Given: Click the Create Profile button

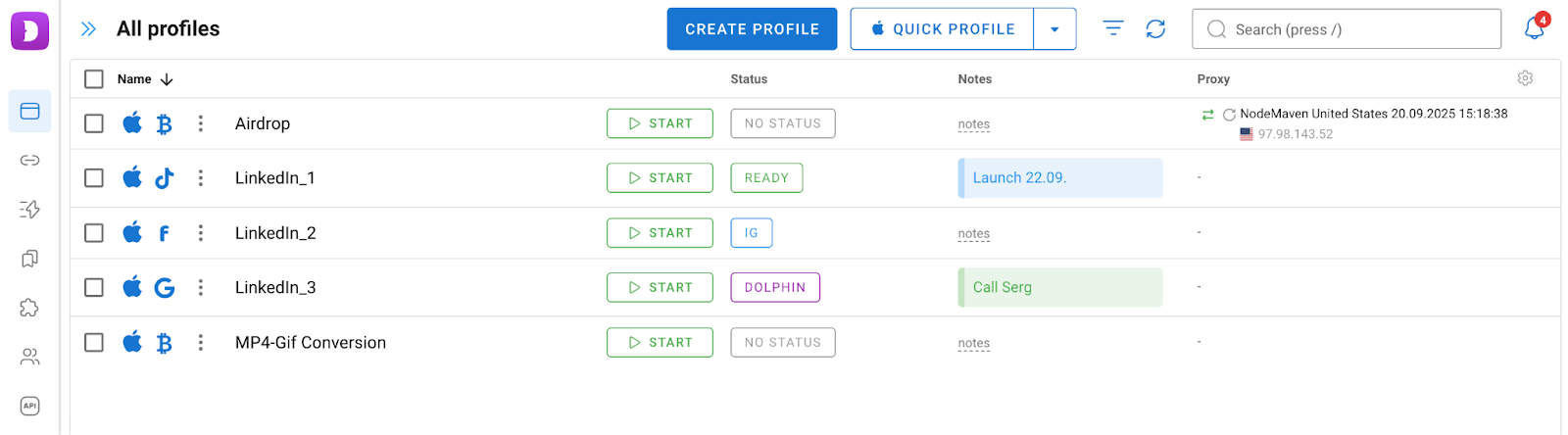Looking at the screenshot, I should [x=752, y=29].
